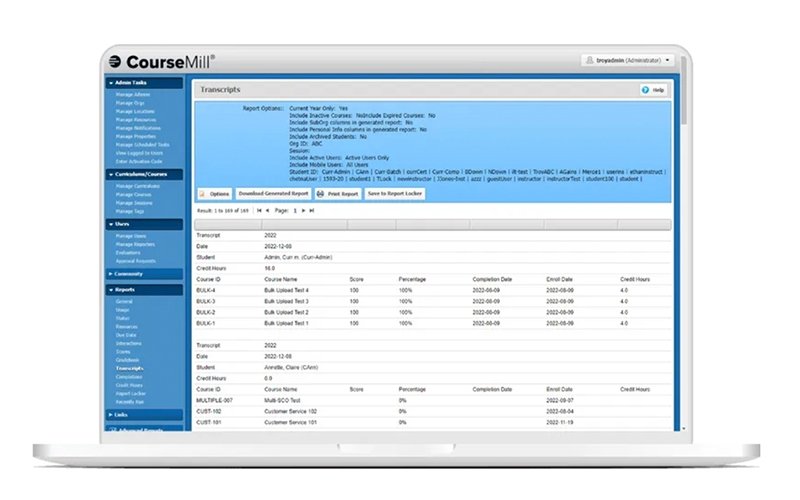Click the BULK-4 course ID cell
This screenshot has height=500, width=800.
click(x=206, y=290)
